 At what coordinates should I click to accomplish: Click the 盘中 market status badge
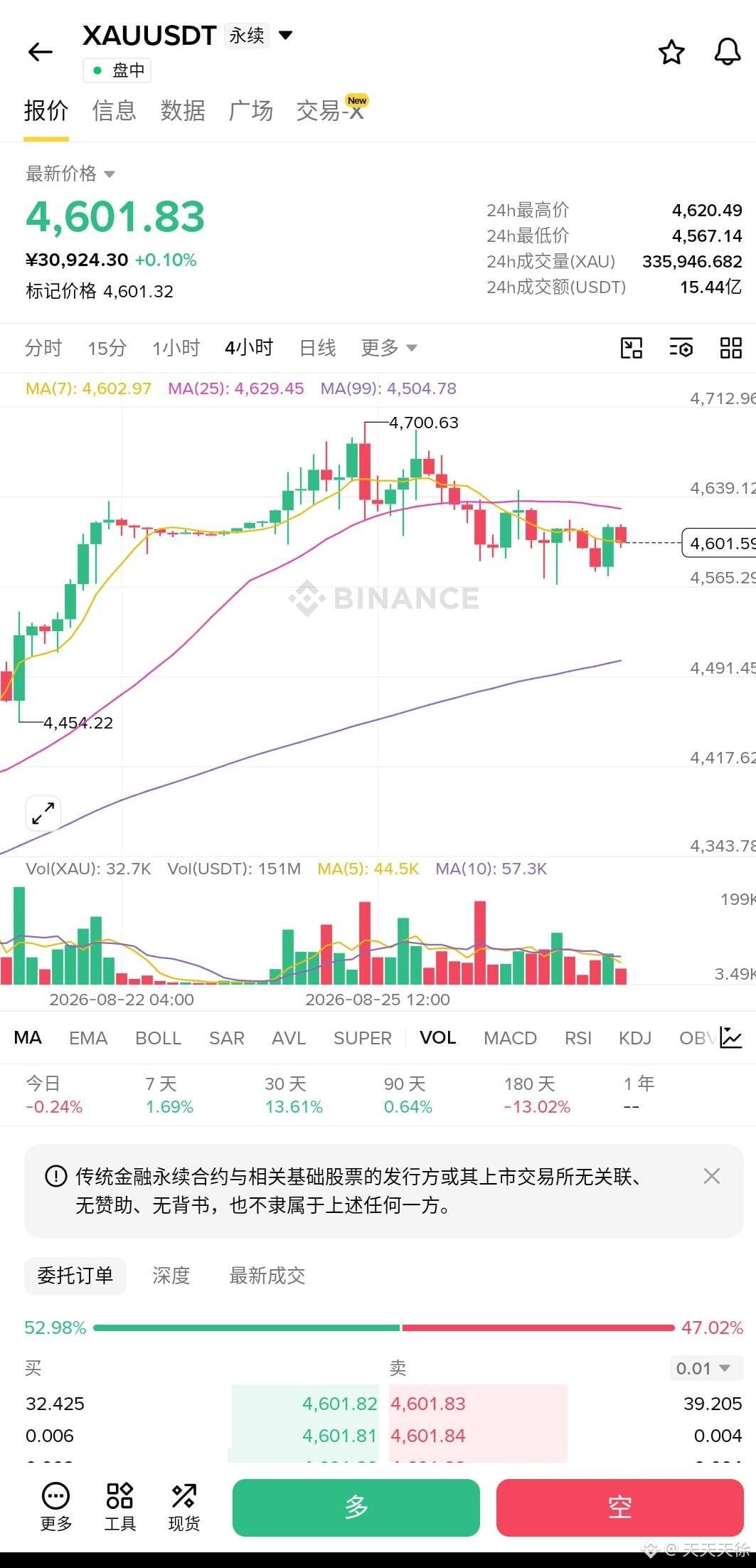pos(117,70)
